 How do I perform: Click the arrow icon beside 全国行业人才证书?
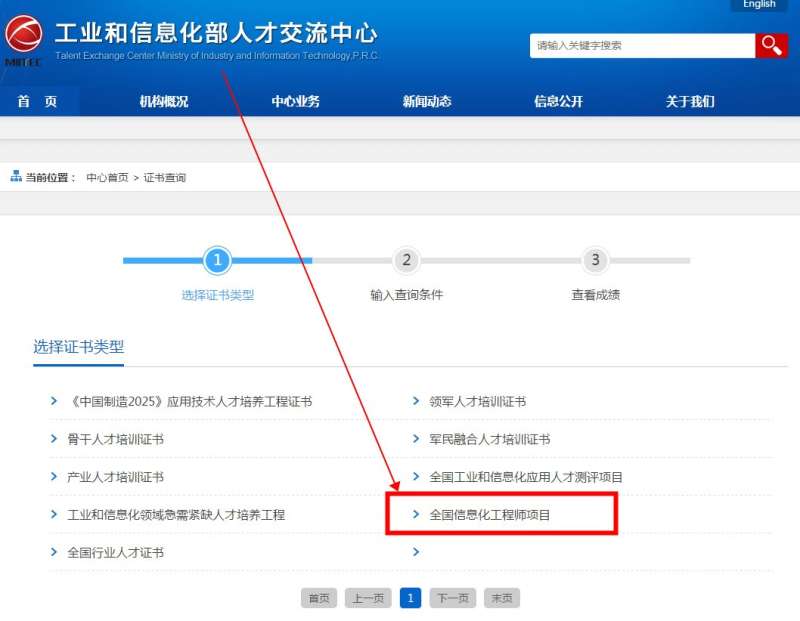(54, 551)
